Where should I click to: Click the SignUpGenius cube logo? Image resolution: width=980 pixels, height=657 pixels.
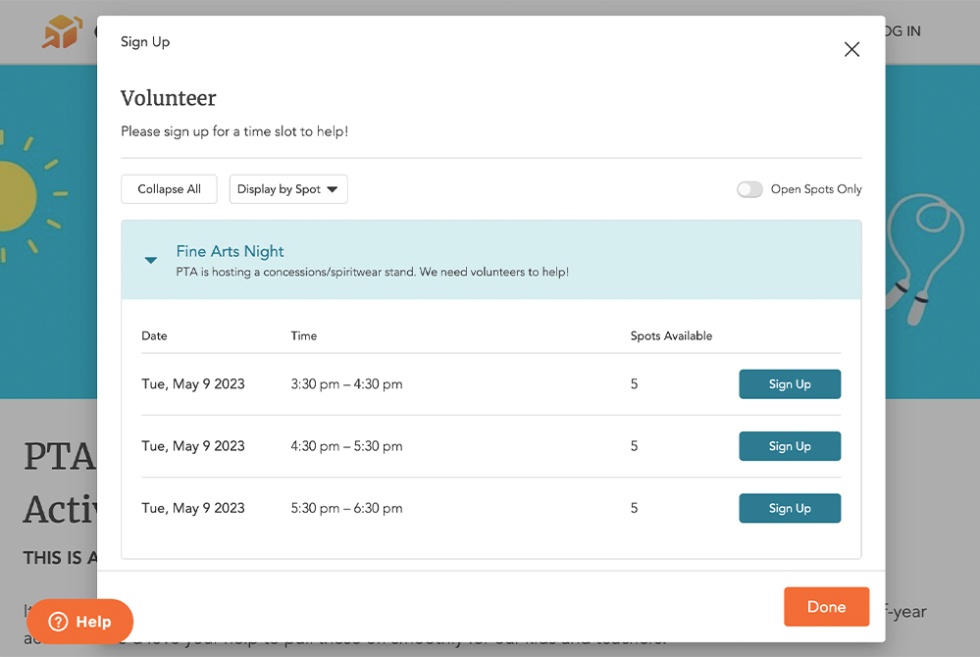coord(60,31)
